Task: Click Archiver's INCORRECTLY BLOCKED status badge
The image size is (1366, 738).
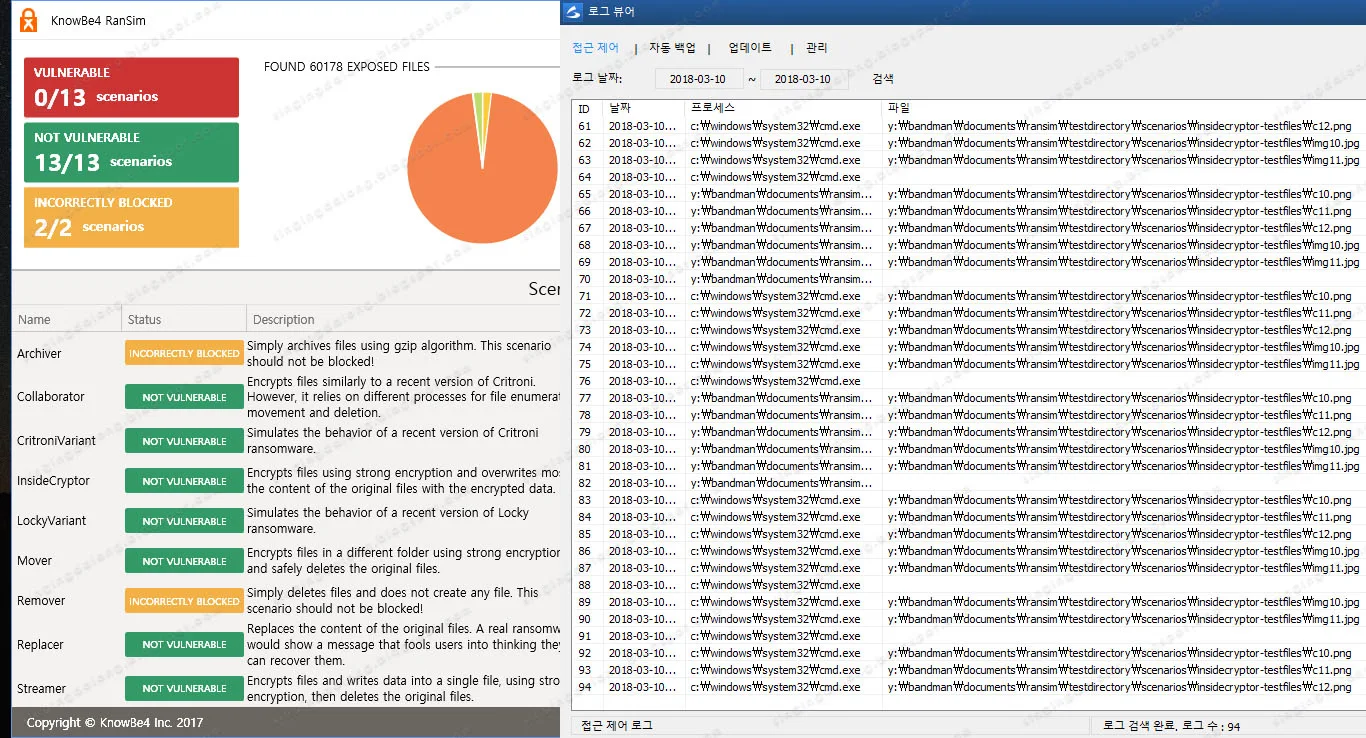Action: [184, 353]
